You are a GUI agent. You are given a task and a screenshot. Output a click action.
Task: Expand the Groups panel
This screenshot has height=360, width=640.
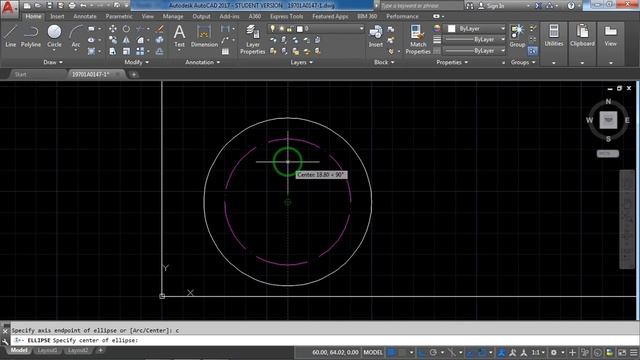523,62
